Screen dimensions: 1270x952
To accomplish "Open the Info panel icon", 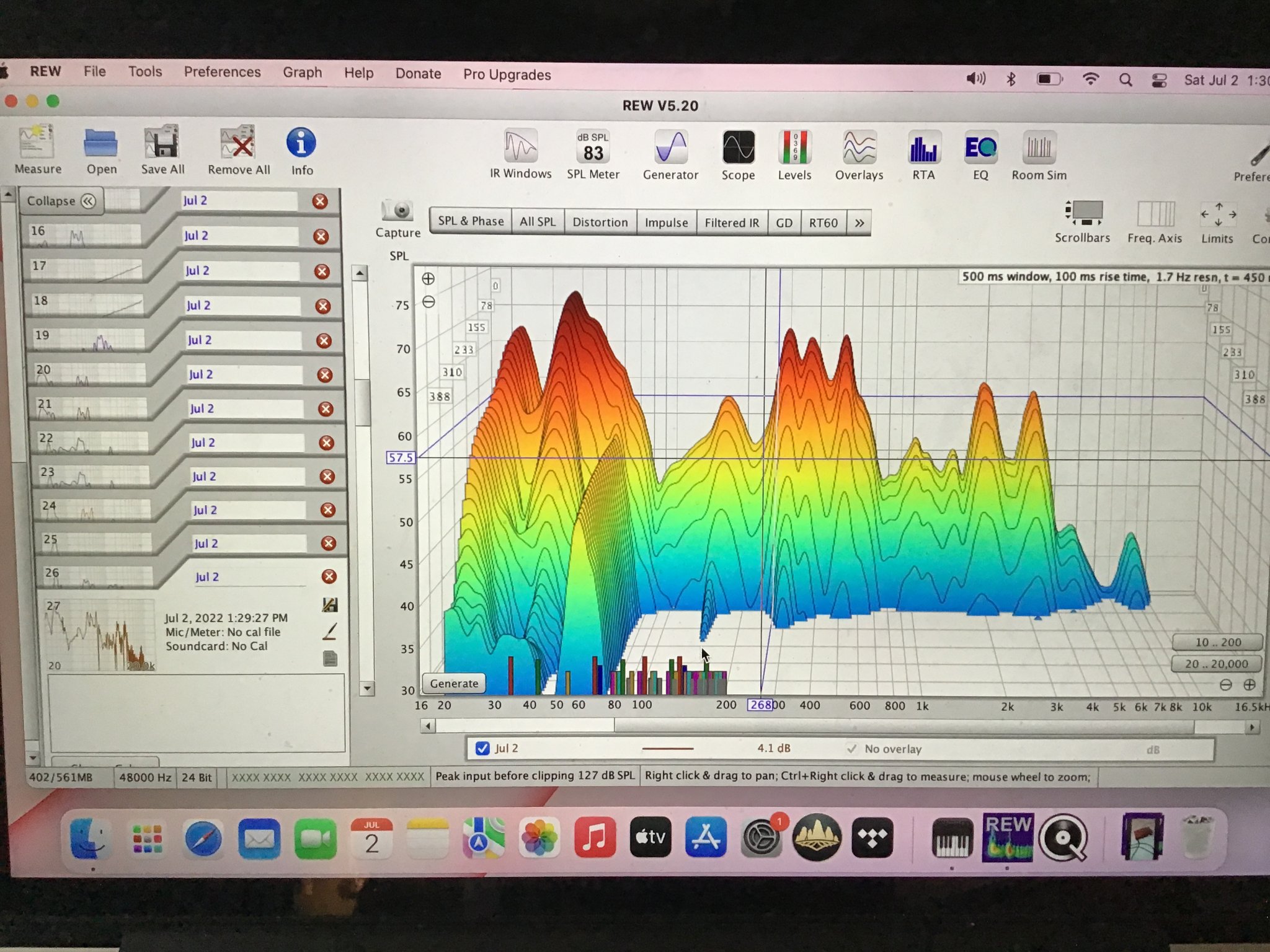I will 301,151.
